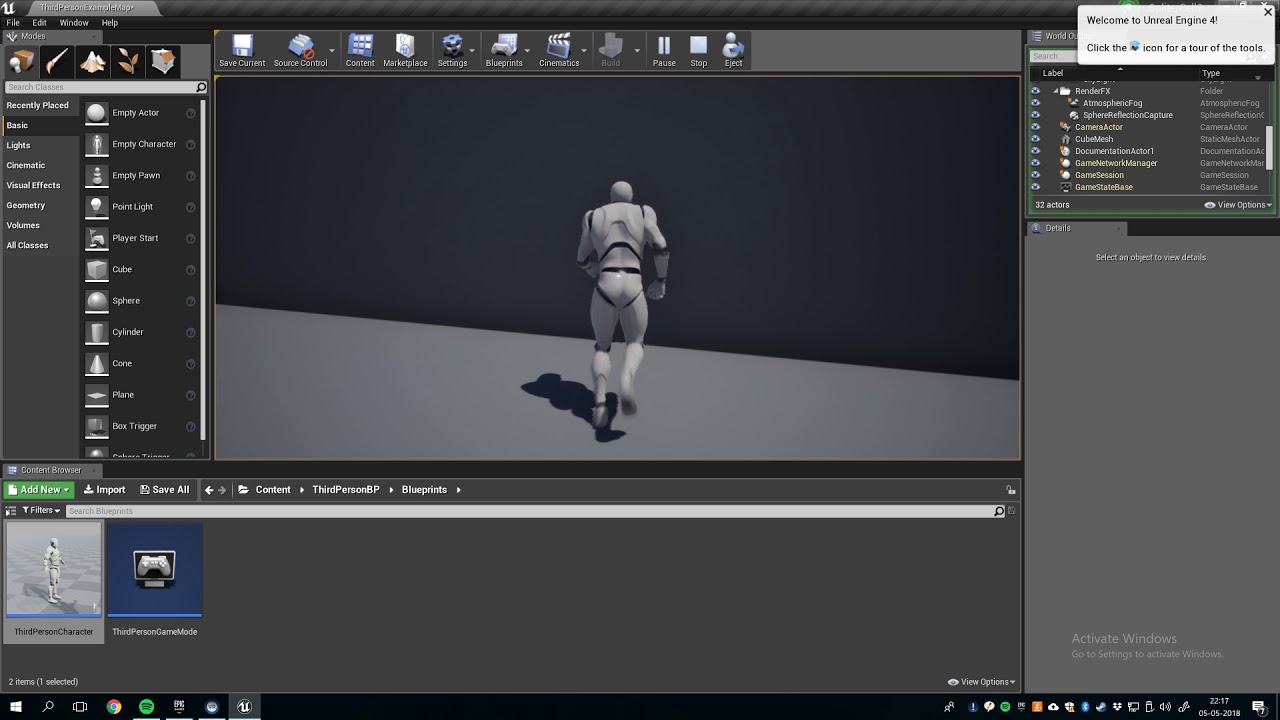Open Cinematics dropdown arrow
This screenshot has height=720, width=1280.
584,51
